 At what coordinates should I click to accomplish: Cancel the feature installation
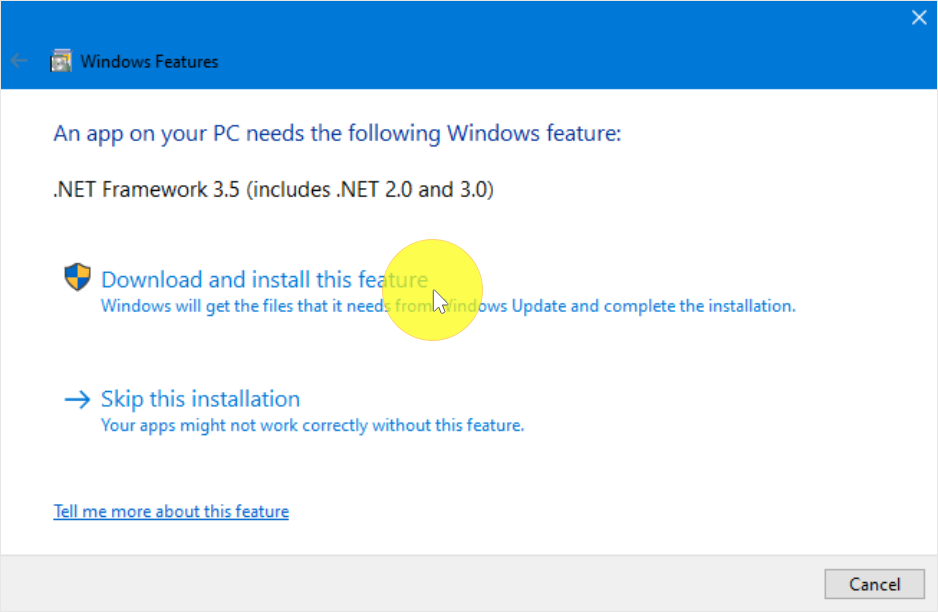(x=874, y=584)
